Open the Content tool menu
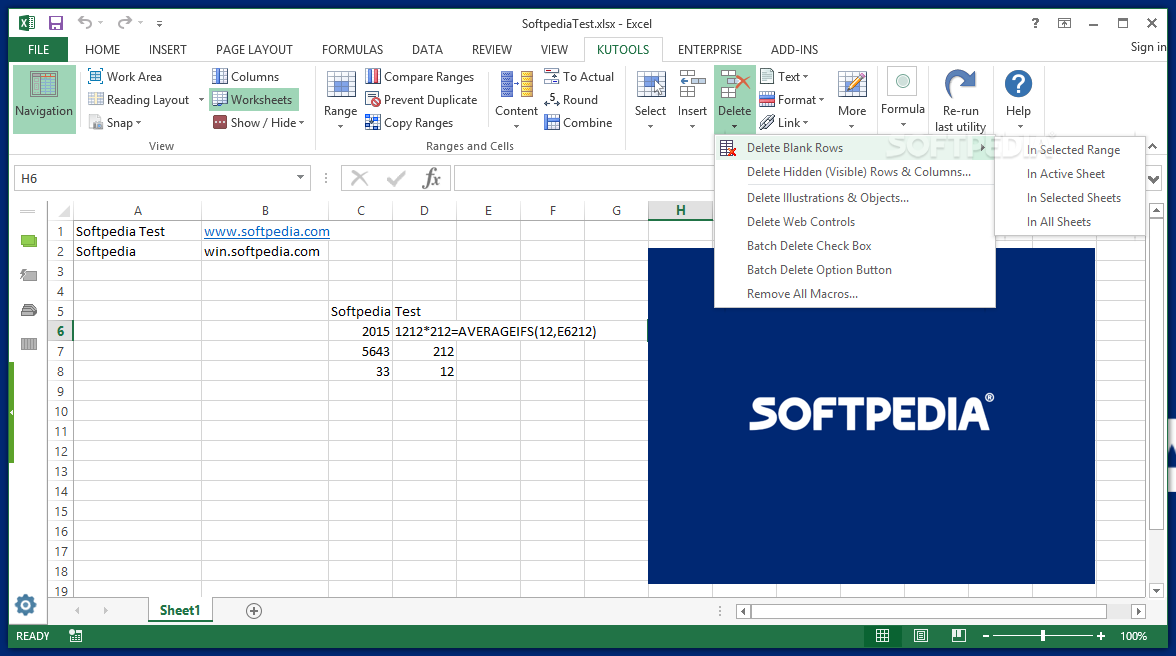This screenshot has width=1176, height=656. (516, 100)
